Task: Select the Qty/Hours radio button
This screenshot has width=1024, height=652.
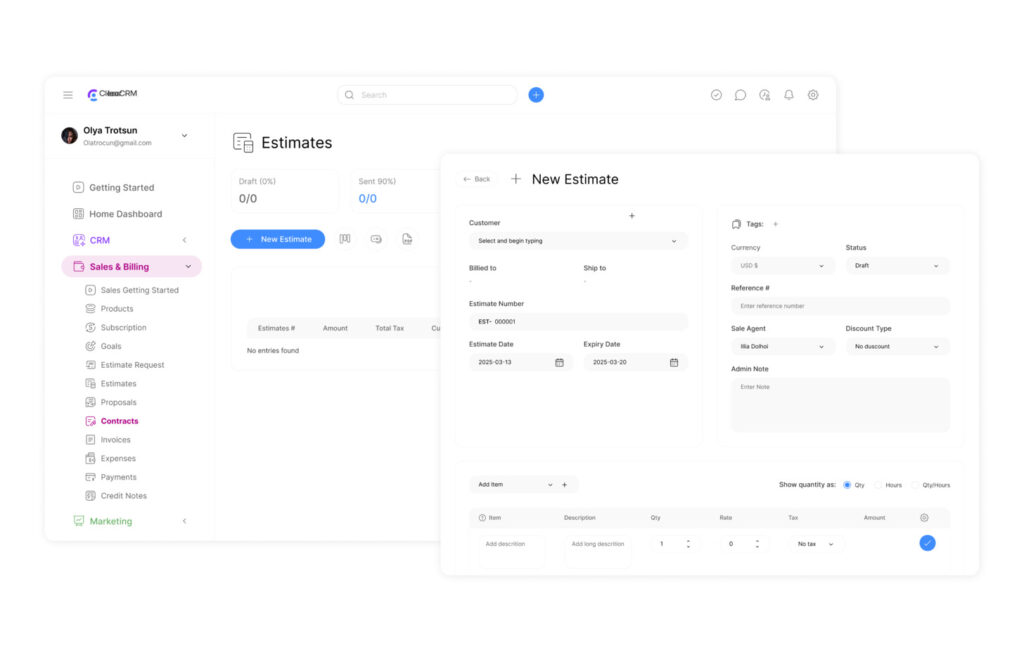Action: pyautogui.click(x=915, y=485)
